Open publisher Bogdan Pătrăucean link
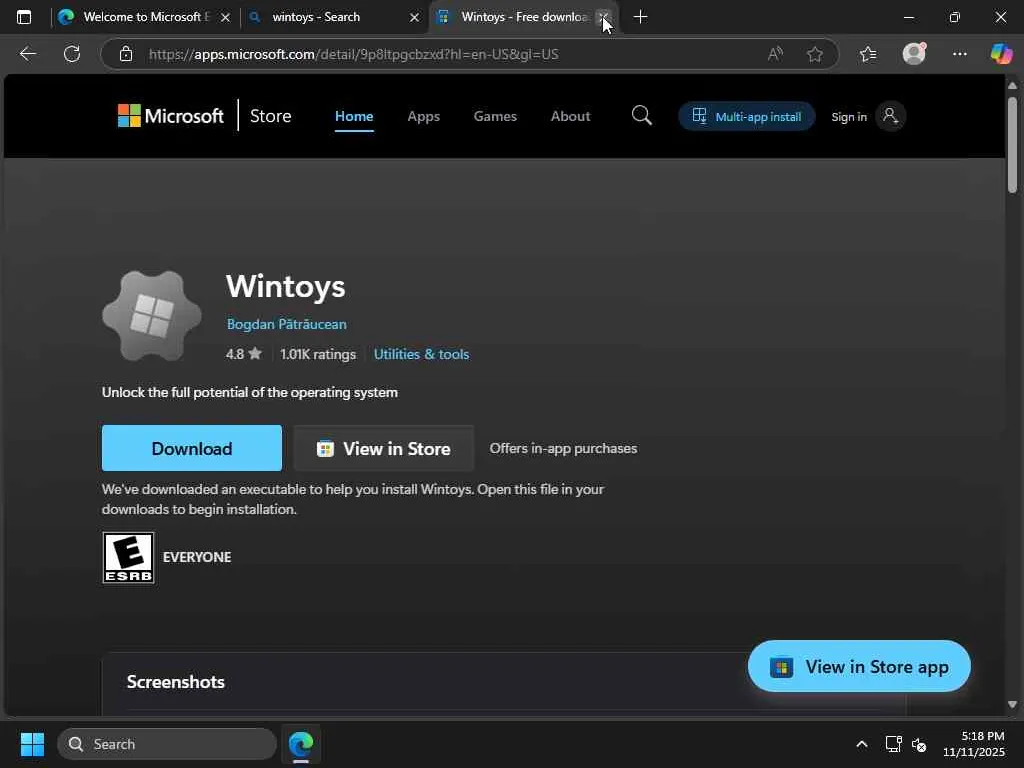The height and width of the screenshot is (768, 1024). 287,324
